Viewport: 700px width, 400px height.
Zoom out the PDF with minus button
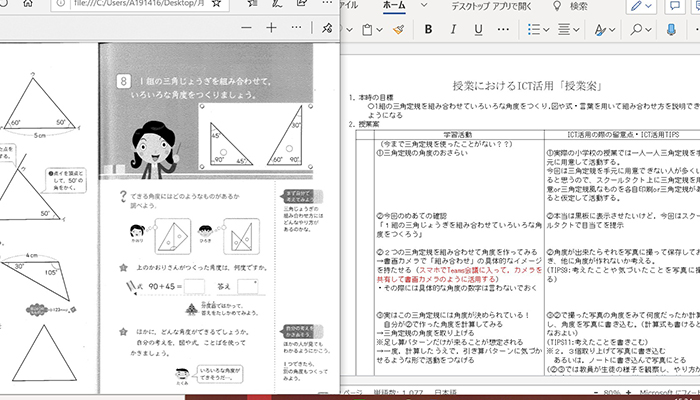point(246,28)
